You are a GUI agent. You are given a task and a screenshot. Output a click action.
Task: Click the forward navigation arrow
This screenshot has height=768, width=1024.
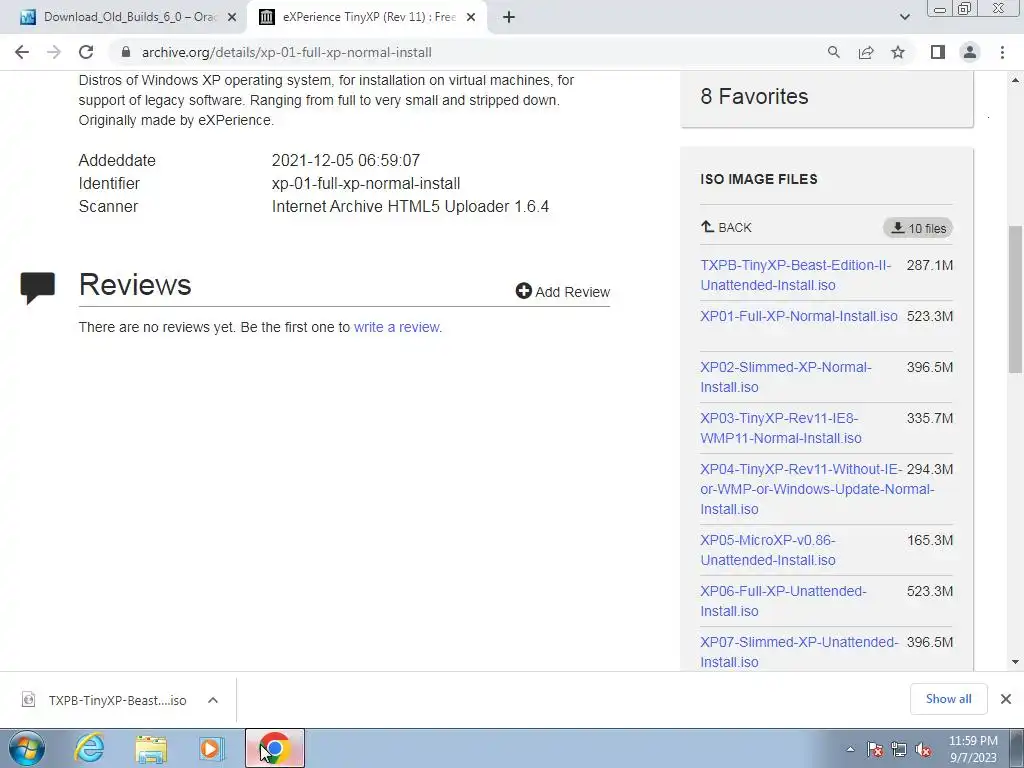click(54, 52)
